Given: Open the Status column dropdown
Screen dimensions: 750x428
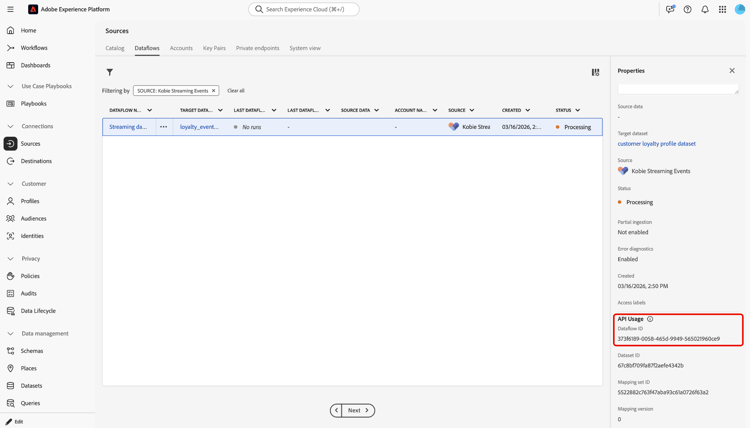Looking at the screenshot, I should [578, 110].
